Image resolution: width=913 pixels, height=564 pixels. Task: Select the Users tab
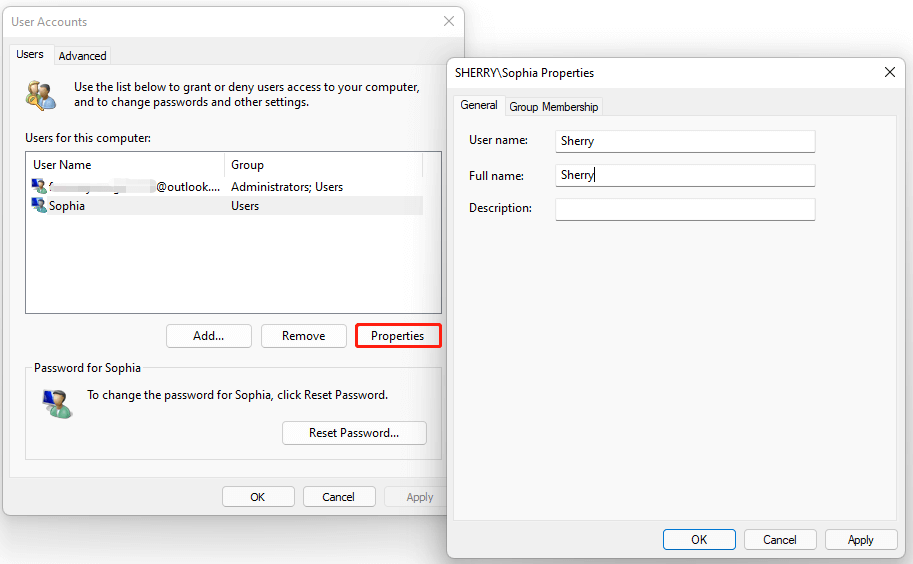(30, 55)
